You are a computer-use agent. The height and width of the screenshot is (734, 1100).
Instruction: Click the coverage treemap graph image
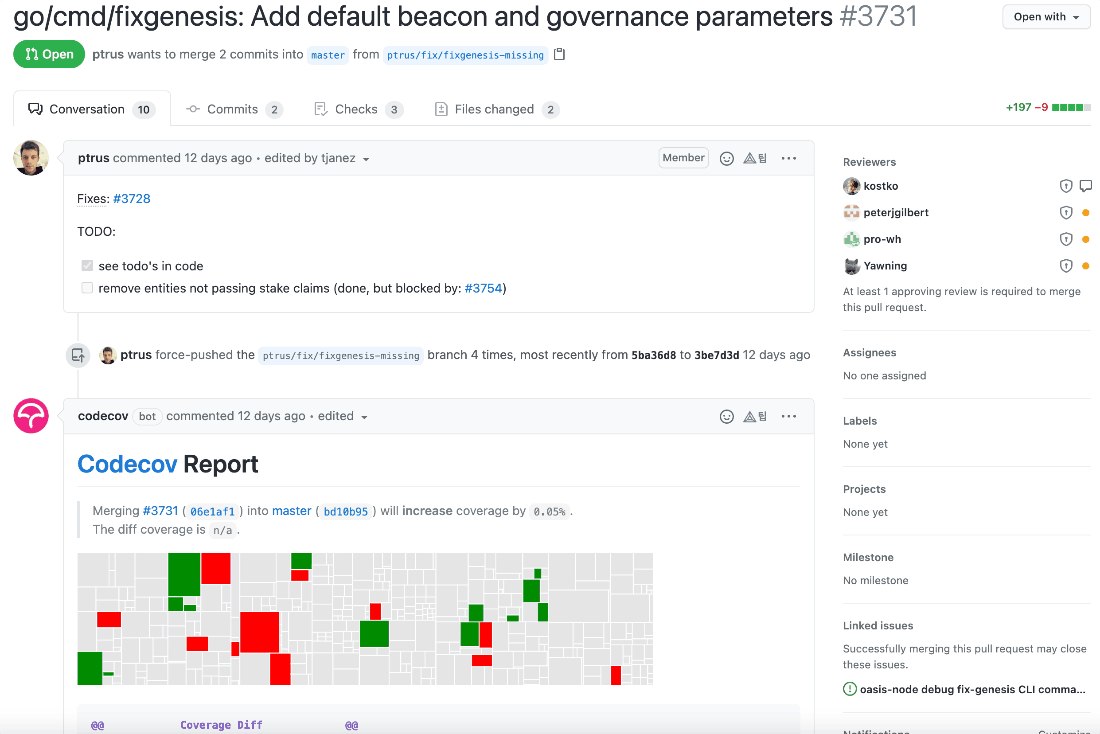coord(365,619)
